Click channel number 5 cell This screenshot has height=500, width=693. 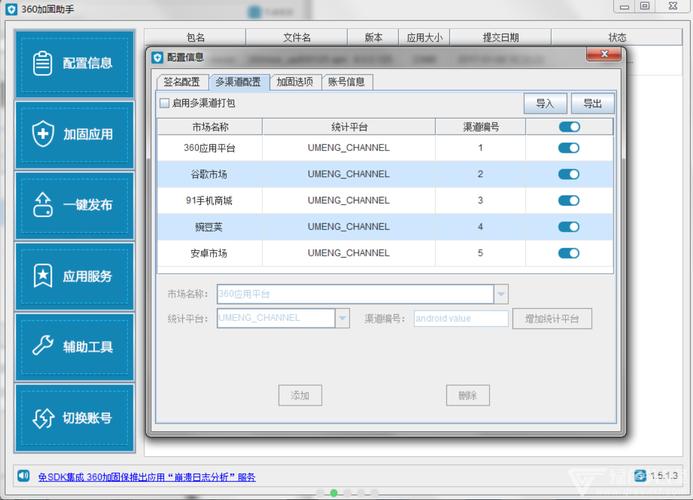480,253
